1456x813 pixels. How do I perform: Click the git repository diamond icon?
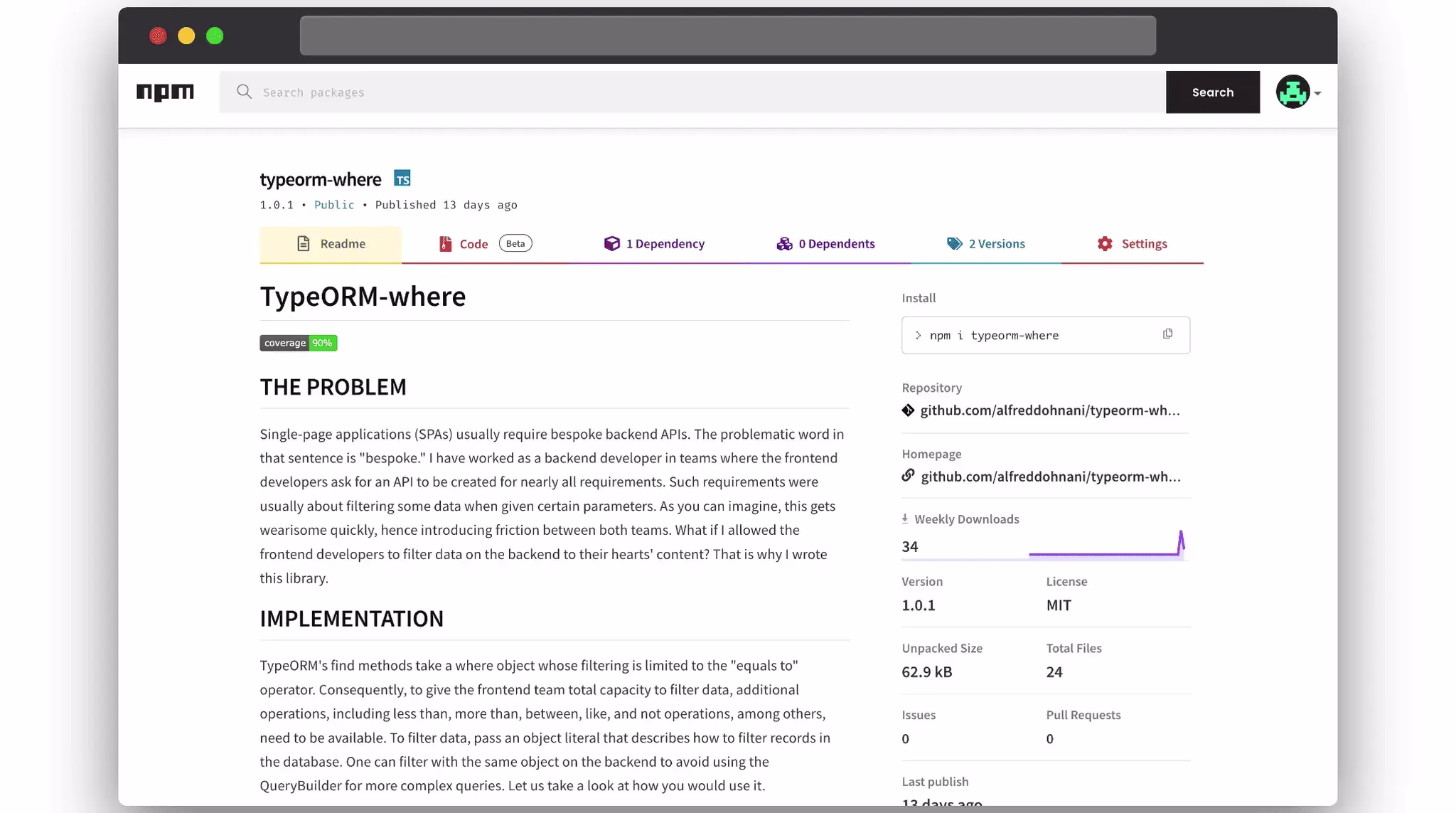(908, 410)
